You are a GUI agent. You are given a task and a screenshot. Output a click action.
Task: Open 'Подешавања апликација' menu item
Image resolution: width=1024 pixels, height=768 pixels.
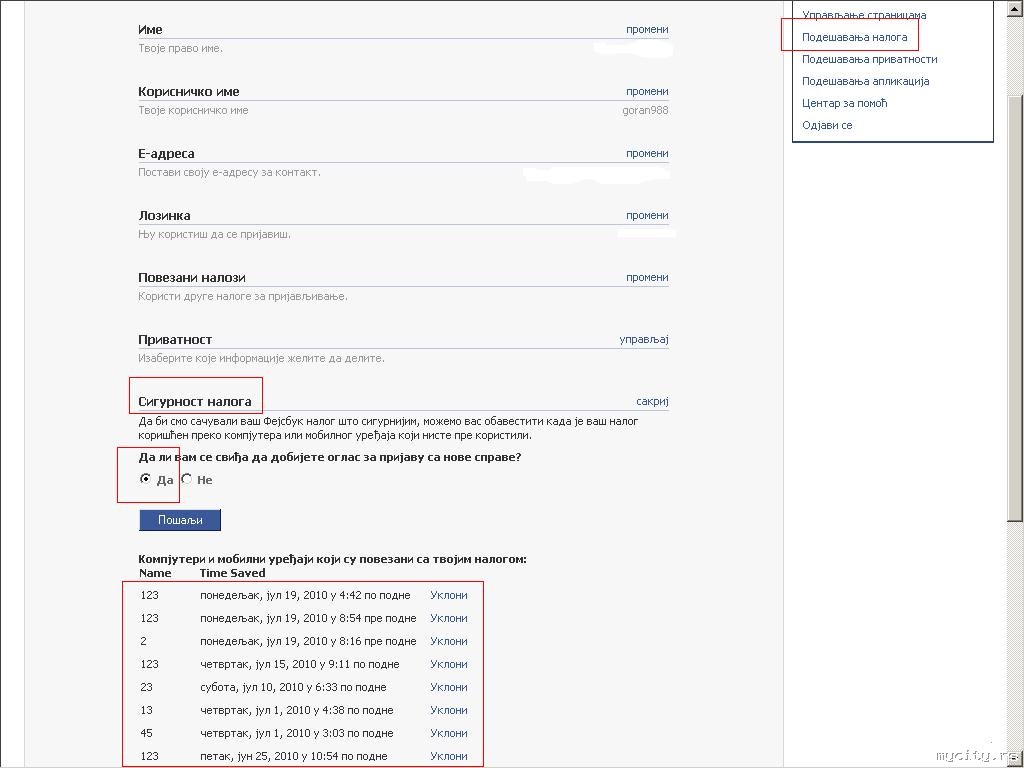865,82
